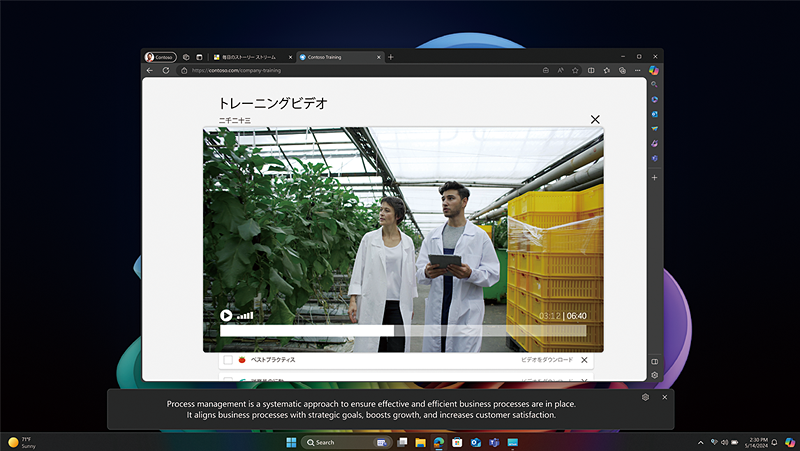The width and height of the screenshot is (800, 451).
Task: Activate Read aloud icon
Action: point(560,70)
